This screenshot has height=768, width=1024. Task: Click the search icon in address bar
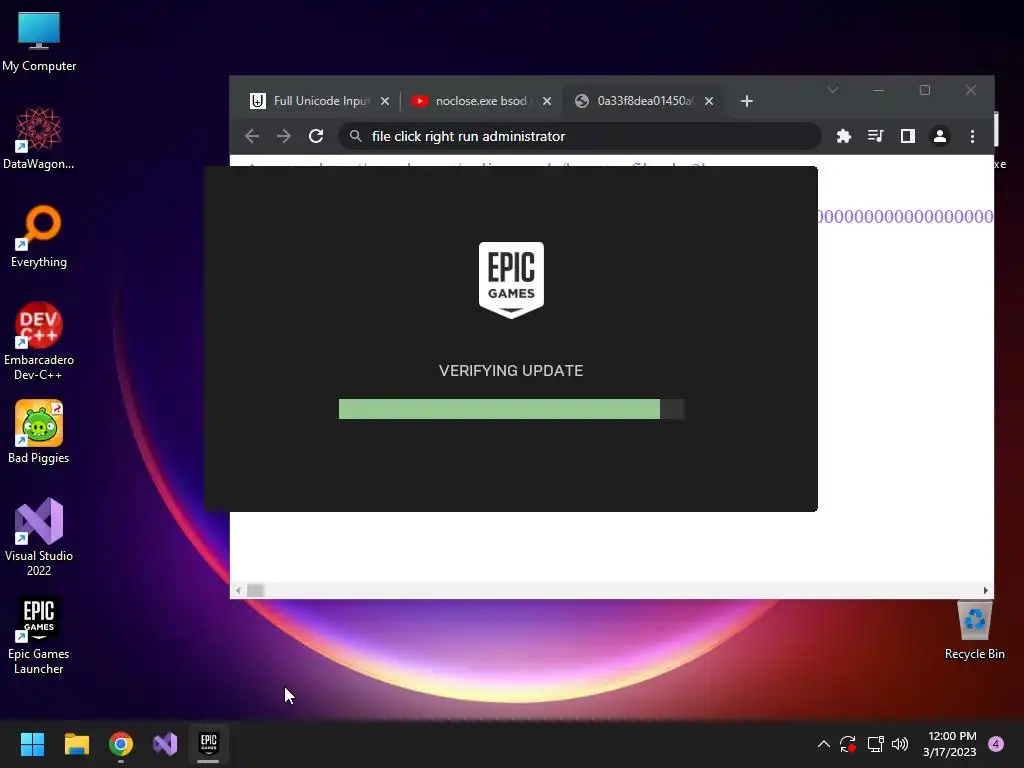pos(355,136)
